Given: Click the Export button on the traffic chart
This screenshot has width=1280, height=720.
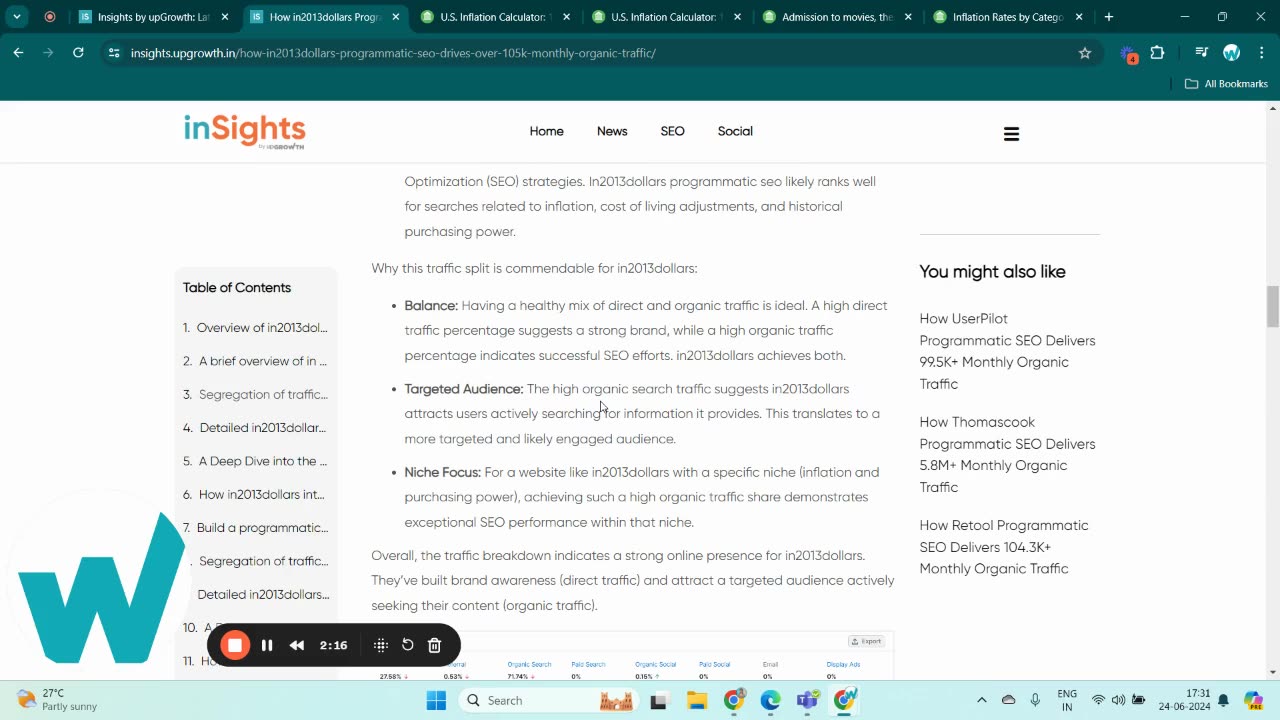Looking at the screenshot, I should pyautogui.click(x=867, y=641).
